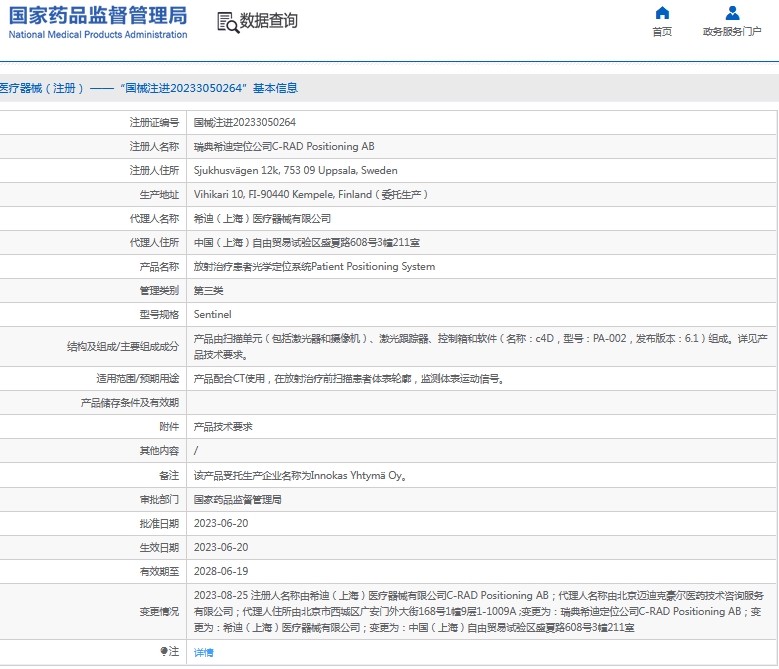Click the 注册证编号 label cell
Viewport: 779px width, 669px height.
tap(154, 122)
